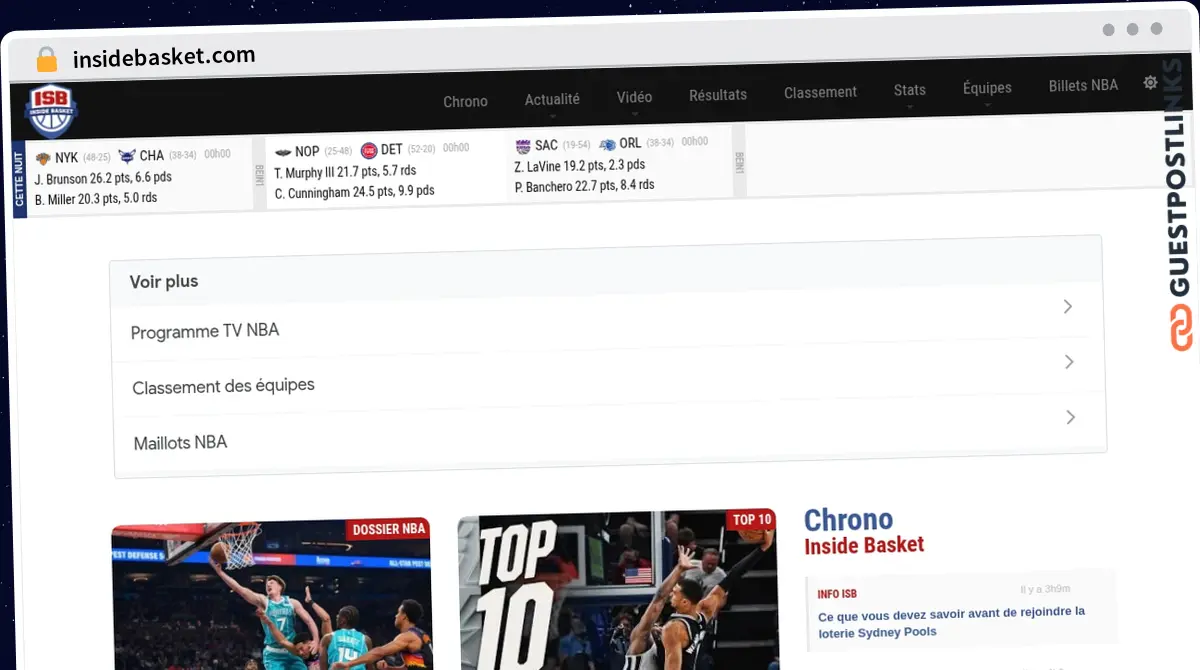Click the padlock icon in the address bar
The height and width of the screenshot is (670, 1200).
coord(46,58)
